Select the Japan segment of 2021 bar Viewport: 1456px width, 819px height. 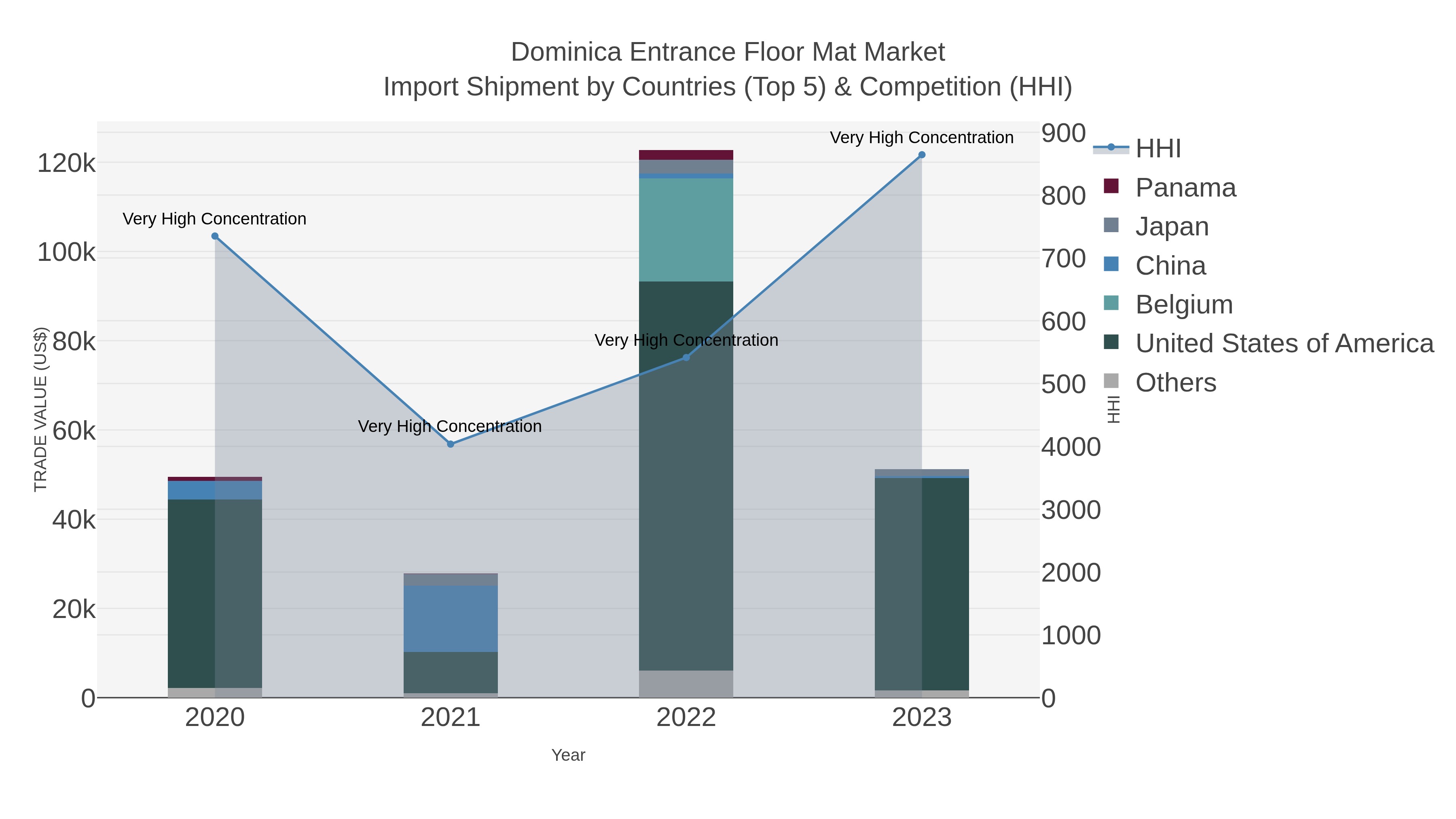(x=451, y=580)
